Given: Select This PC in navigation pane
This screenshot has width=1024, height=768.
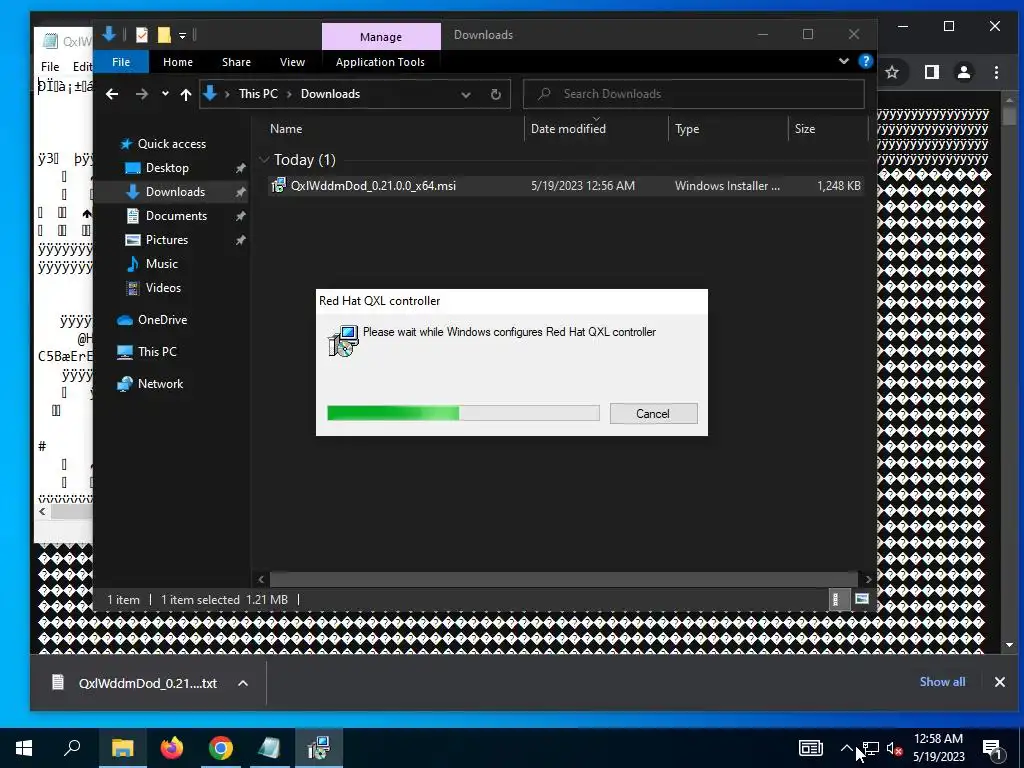Looking at the screenshot, I should click(x=157, y=351).
